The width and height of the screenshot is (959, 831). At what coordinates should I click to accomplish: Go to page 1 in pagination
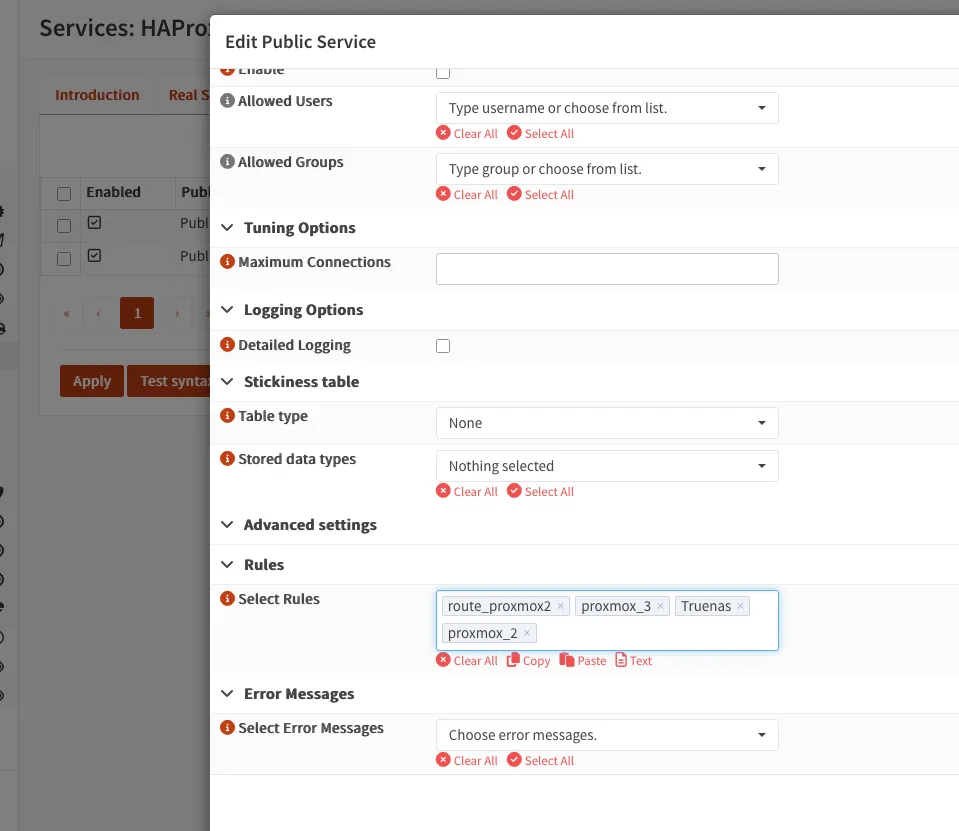137,313
